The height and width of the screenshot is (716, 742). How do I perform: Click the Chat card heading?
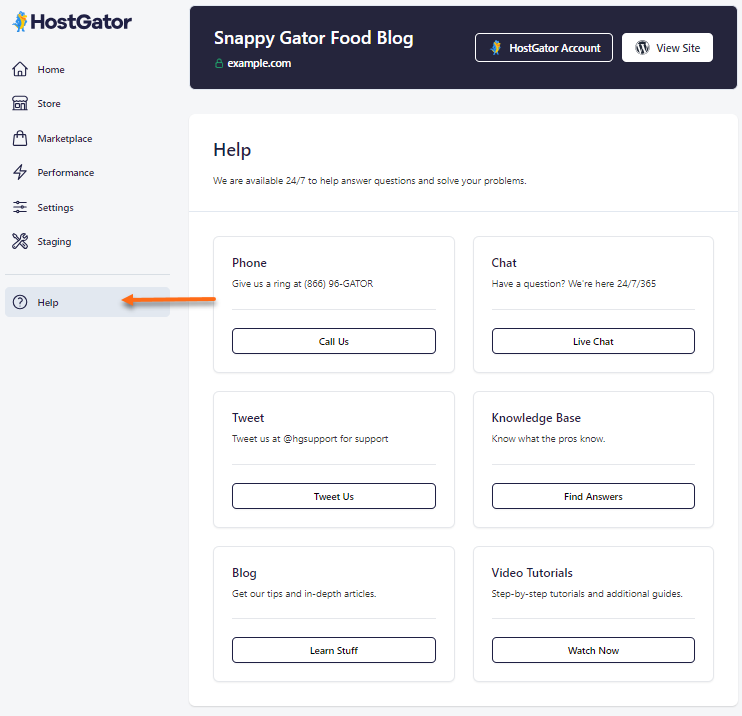coord(504,263)
